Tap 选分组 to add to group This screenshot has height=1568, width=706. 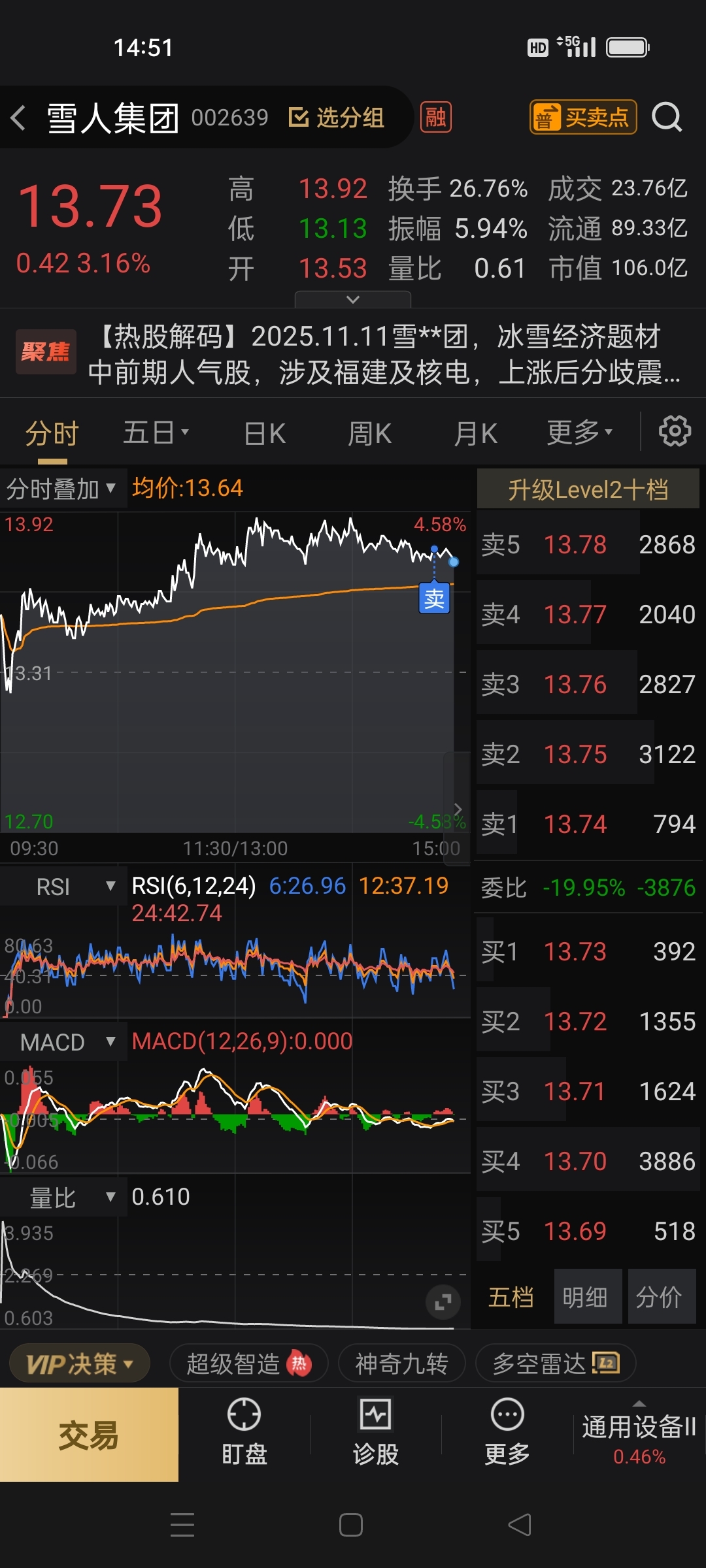coord(336,118)
